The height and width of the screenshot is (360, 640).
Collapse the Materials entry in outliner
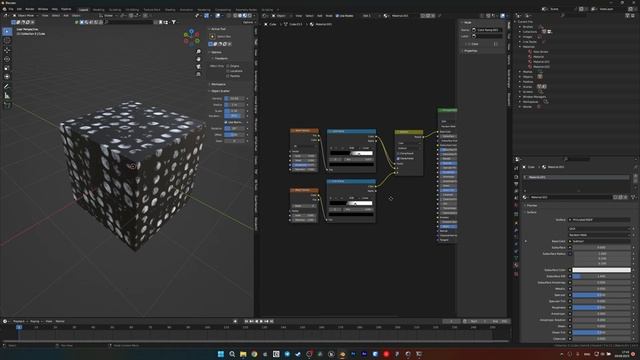tap(520, 47)
